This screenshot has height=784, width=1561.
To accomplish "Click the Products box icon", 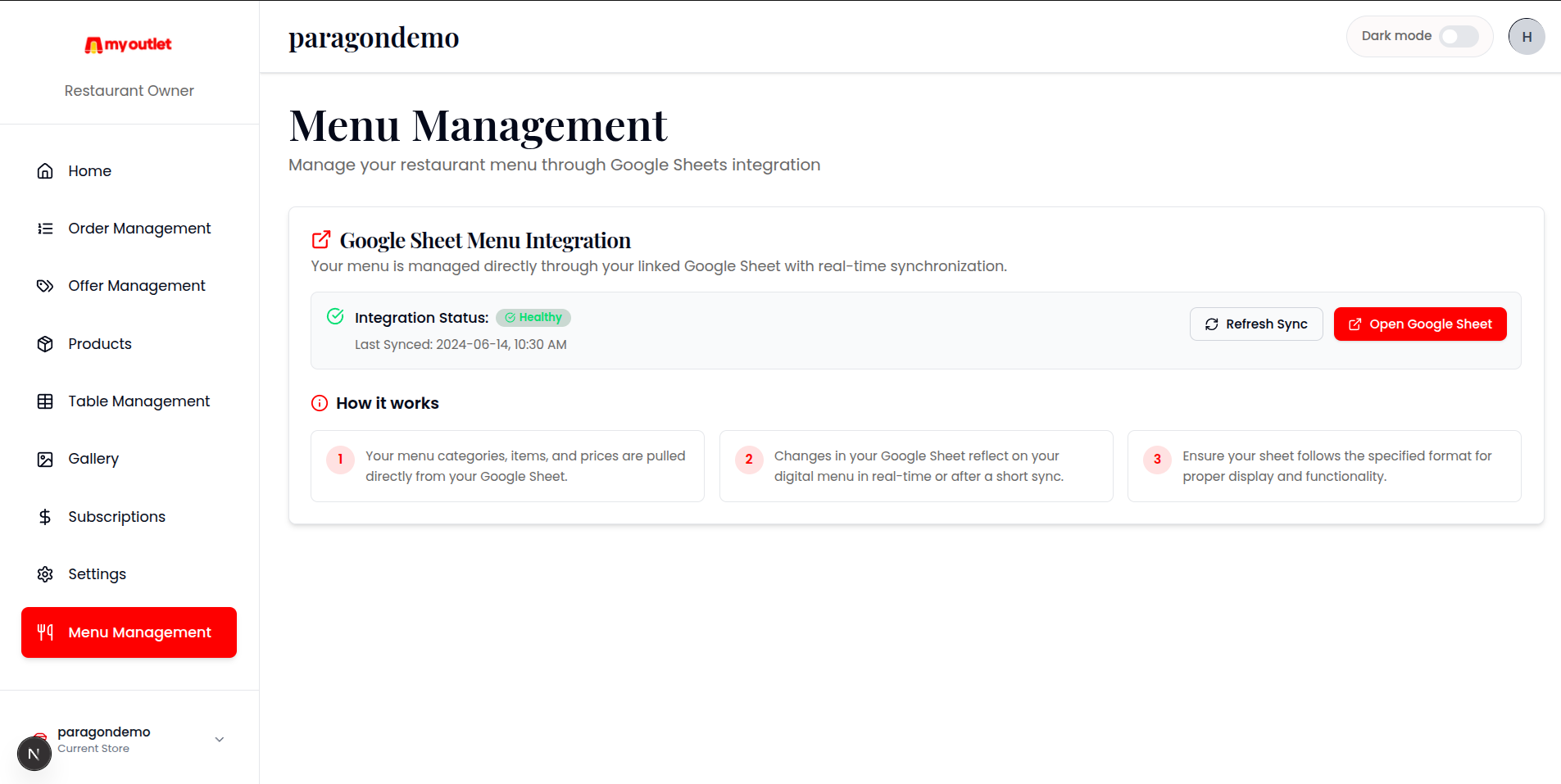I will tap(45, 344).
